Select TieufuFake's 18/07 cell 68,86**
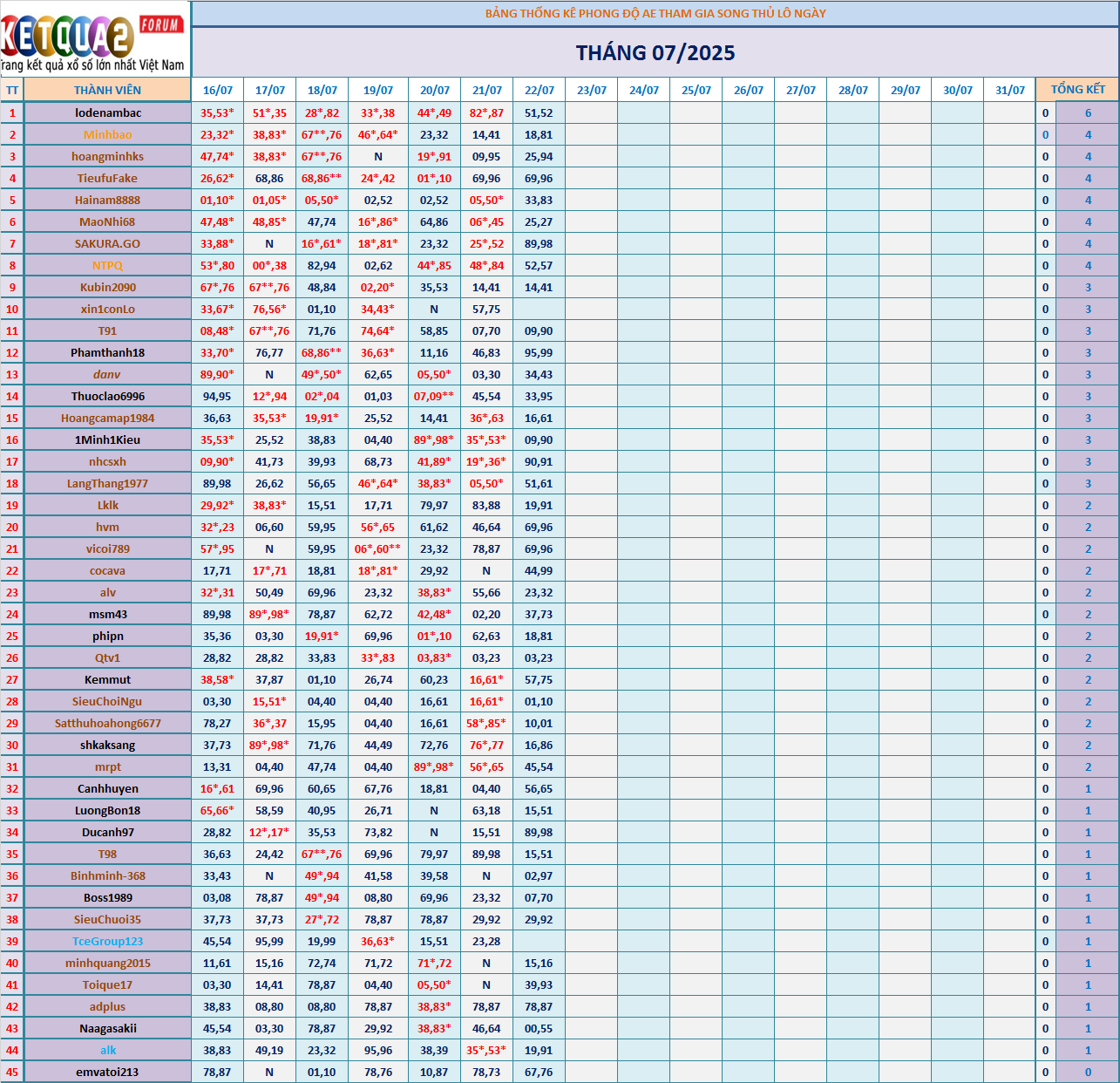This screenshot has height=1083, width=1120. coord(322,178)
